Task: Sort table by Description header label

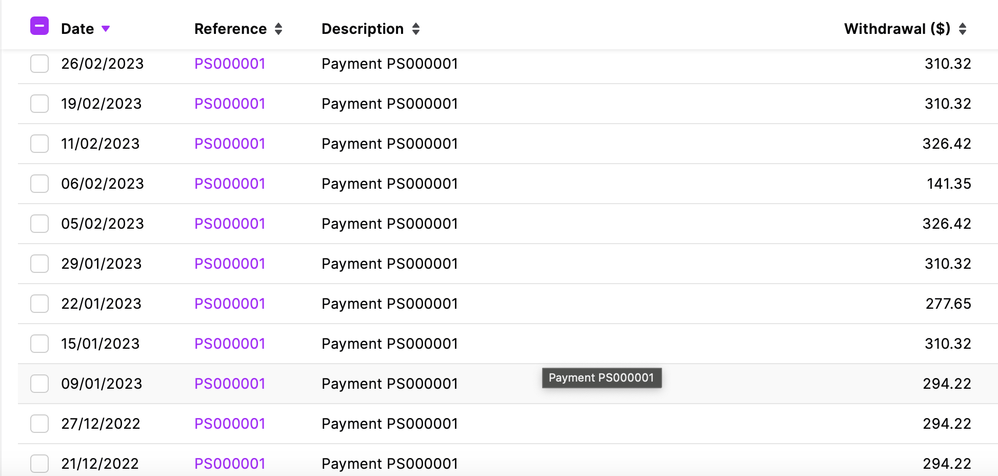Action: tap(362, 29)
